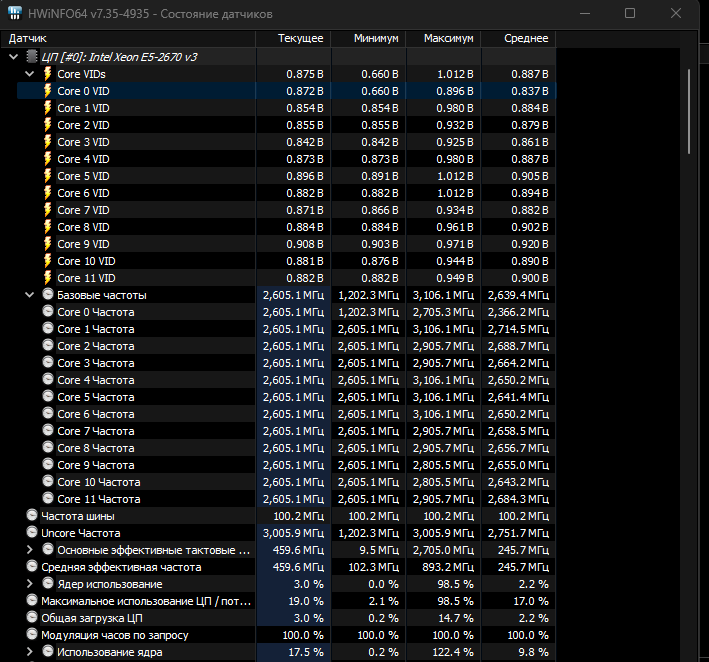The width and height of the screenshot is (709, 662).
Task: Click lightning icon of Core 11 VID
Action: [47, 278]
